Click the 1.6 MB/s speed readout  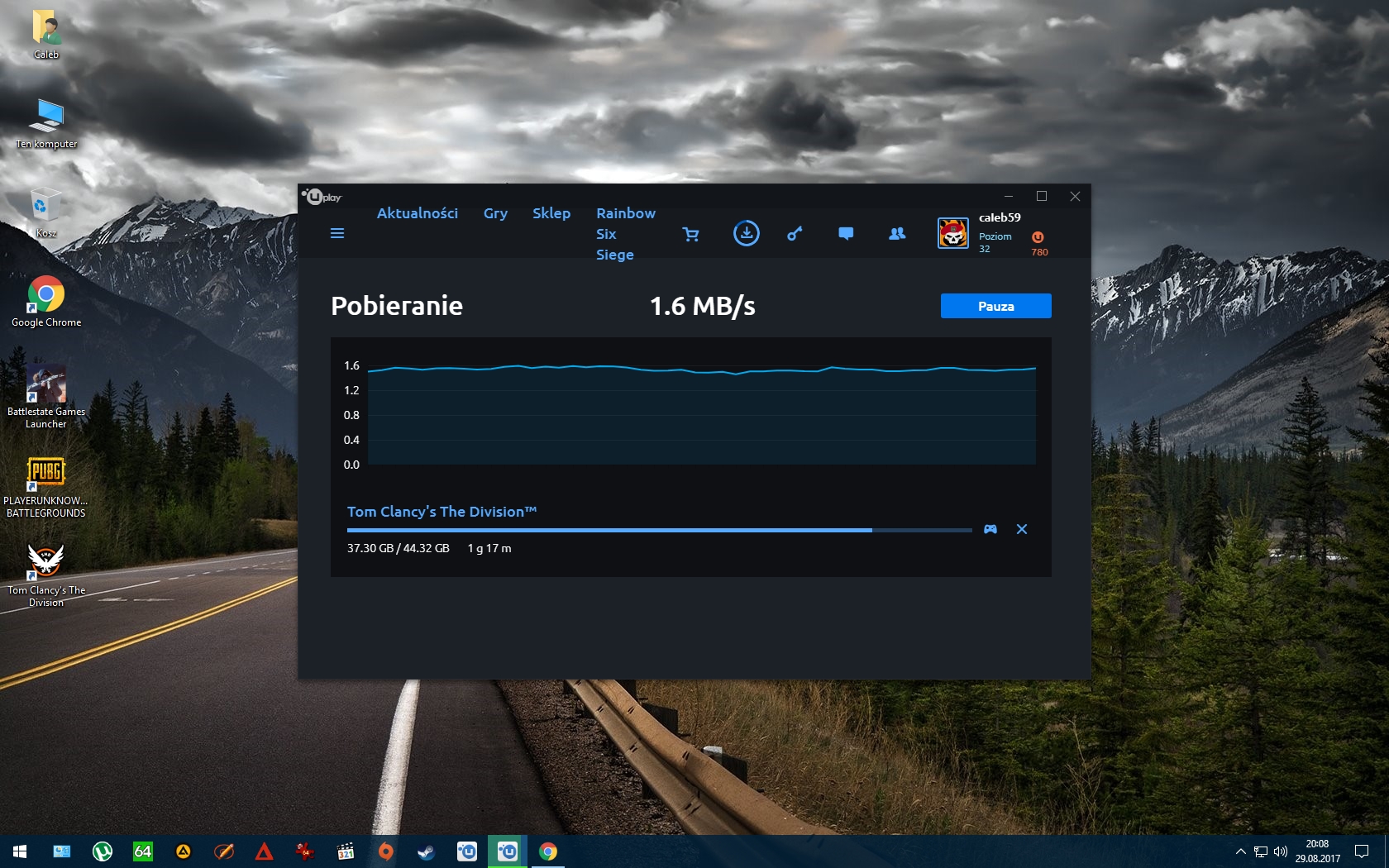[703, 306]
